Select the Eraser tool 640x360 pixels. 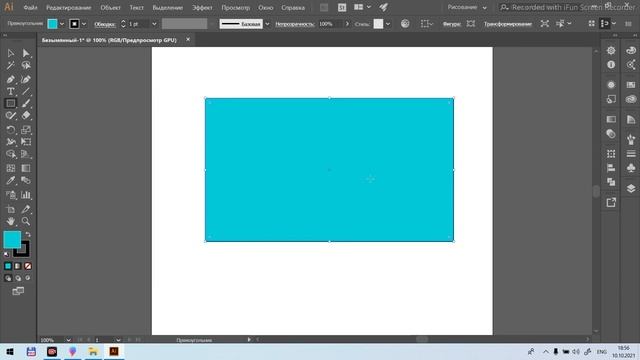pyautogui.click(x=26, y=116)
